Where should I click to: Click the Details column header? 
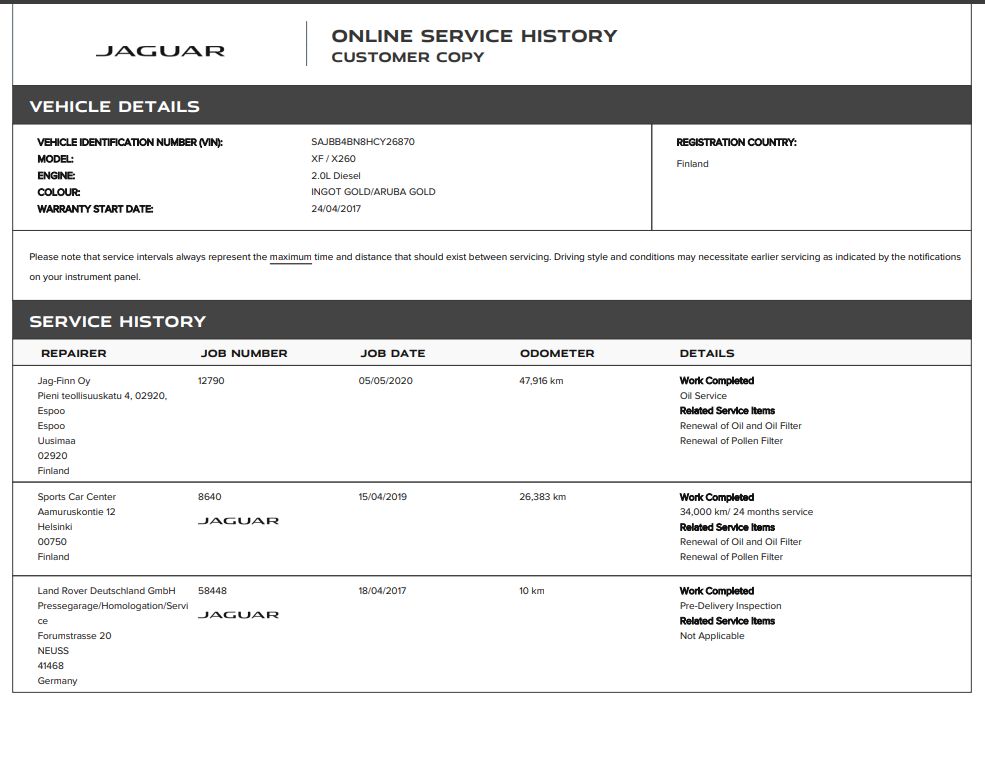click(x=706, y=353)
